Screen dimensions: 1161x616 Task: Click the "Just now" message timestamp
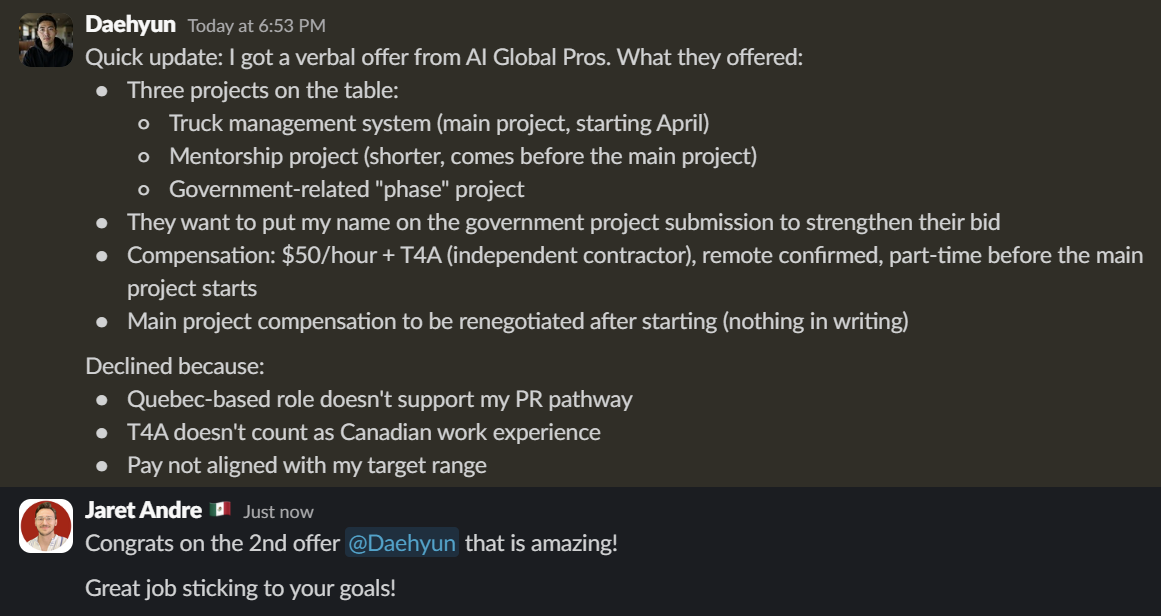click(278, 512)
